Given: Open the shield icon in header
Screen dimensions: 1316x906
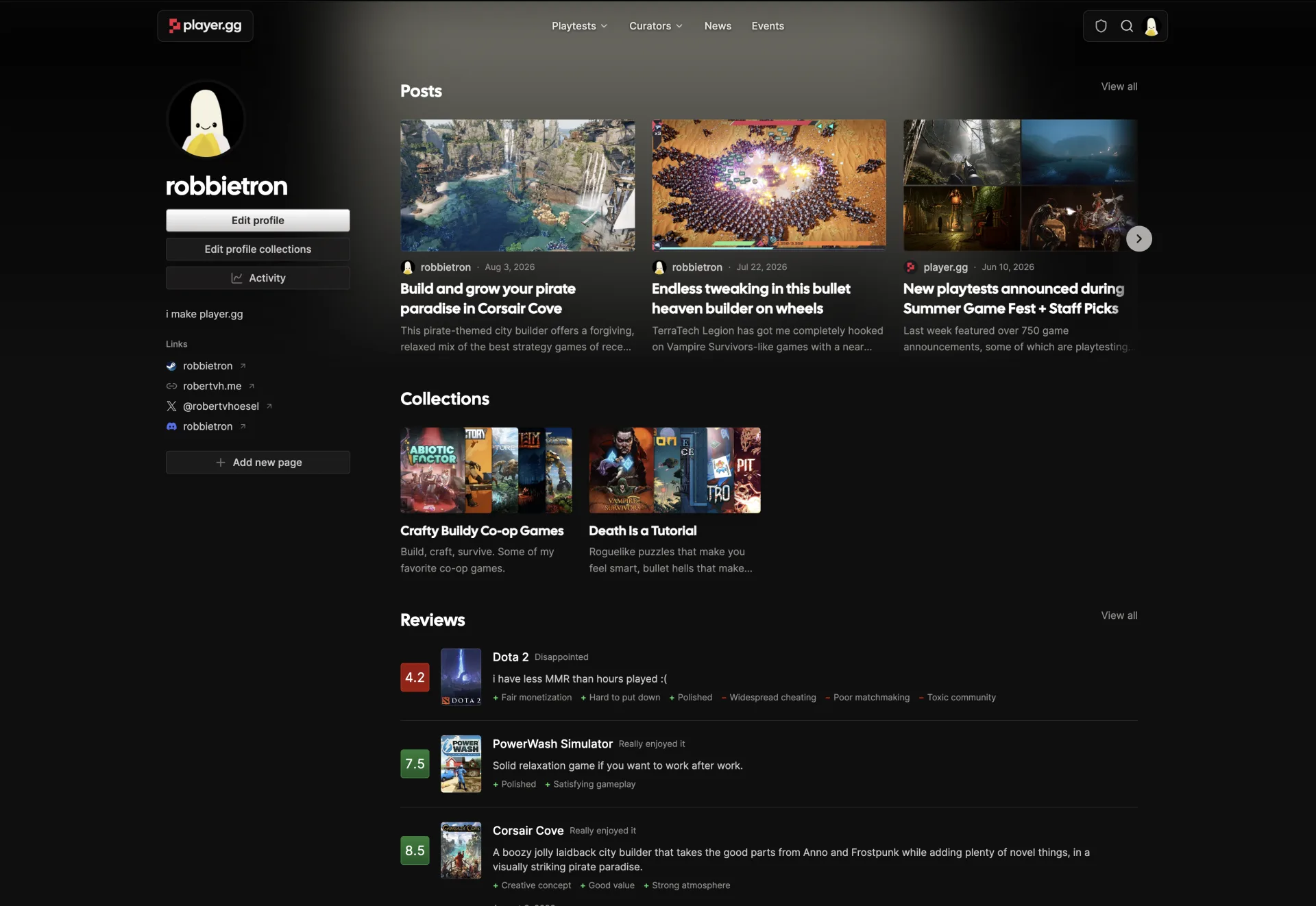Looking at the screenshot, I should [1101, 26].
